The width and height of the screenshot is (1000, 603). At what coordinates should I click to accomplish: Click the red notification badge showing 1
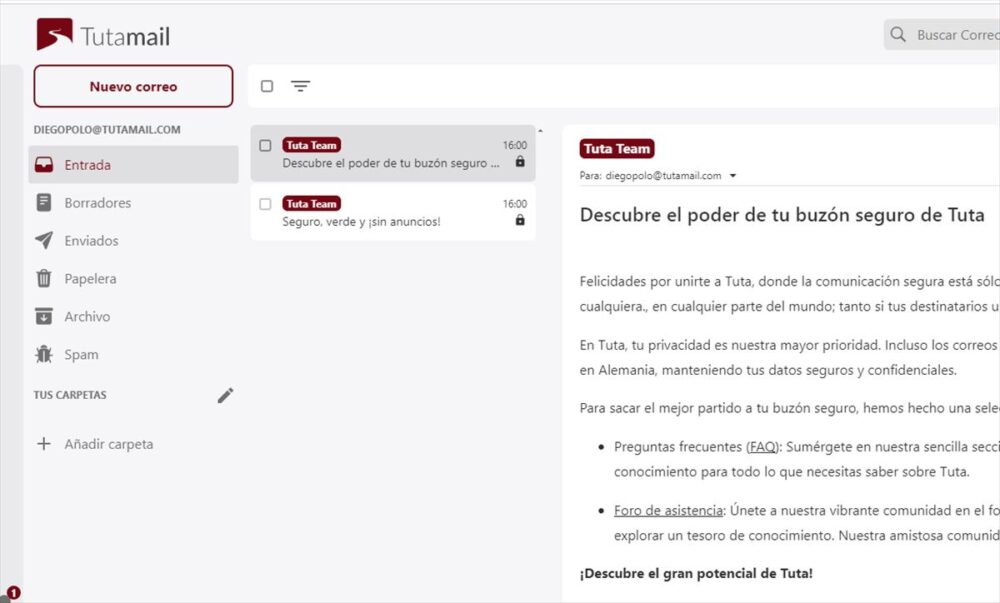[x=13, y=593]
